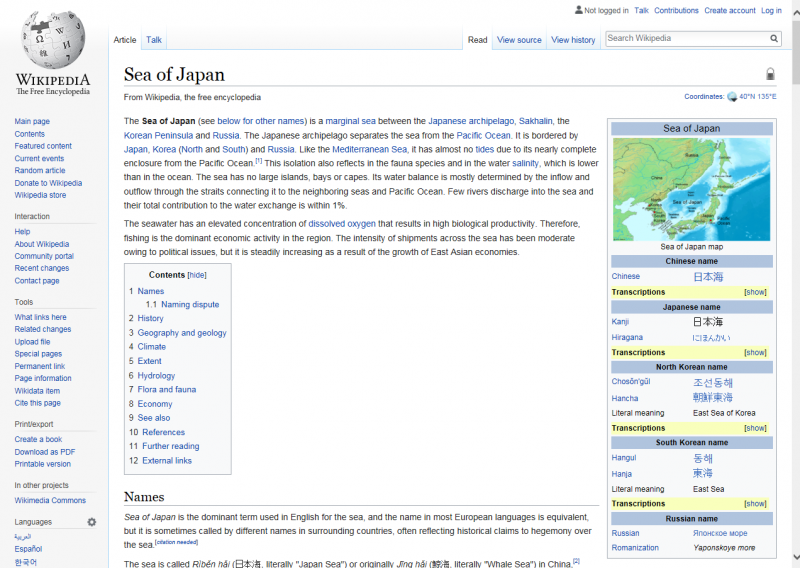Open the salinity link
The width and height of the screenshot is (800, 568).
click(526, 163)
